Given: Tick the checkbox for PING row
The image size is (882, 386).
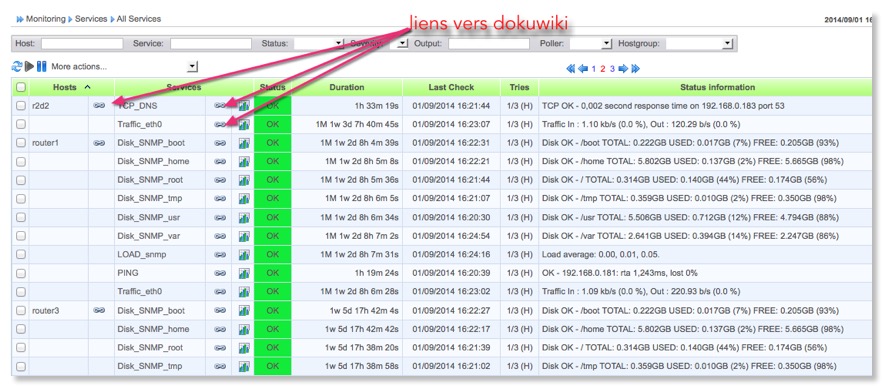Looking at the screenshot, I should click(21, 273).
